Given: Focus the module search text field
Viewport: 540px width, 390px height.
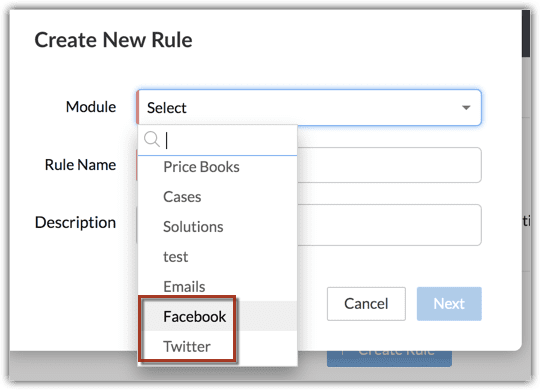Looking at the screenshot, I should point(230,140).
